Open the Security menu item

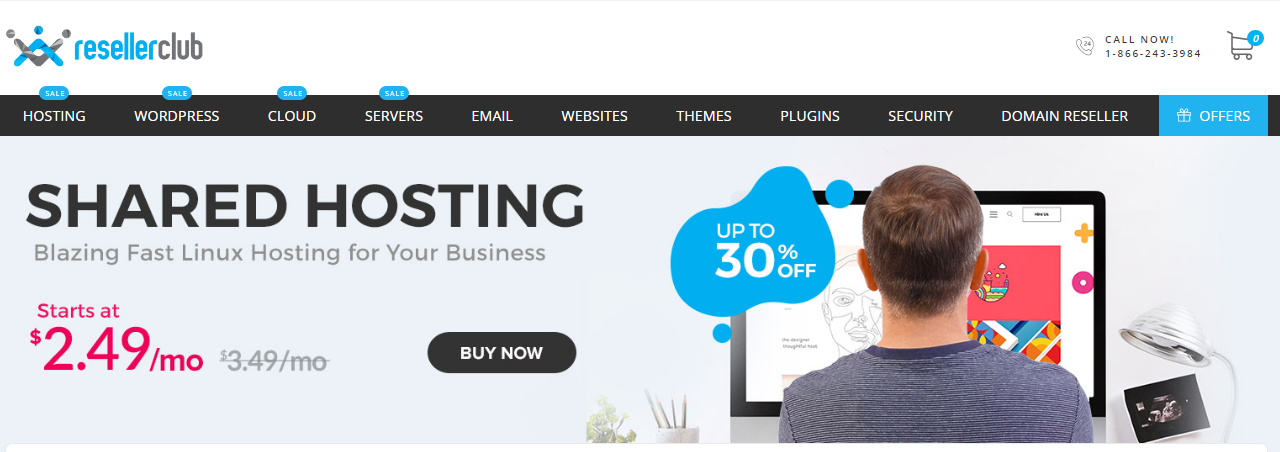pyautogui.click(x=920, y=116)
